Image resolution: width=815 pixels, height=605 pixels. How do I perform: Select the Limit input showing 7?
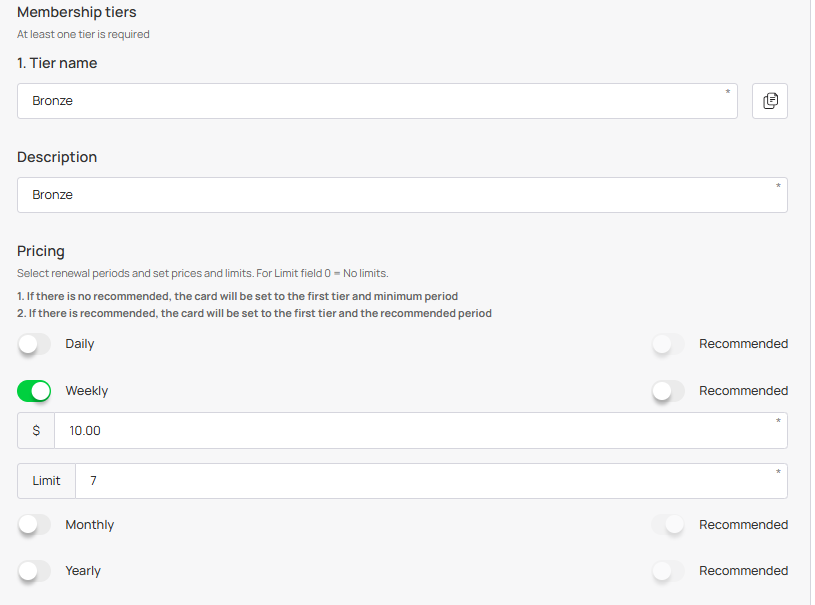430,481
